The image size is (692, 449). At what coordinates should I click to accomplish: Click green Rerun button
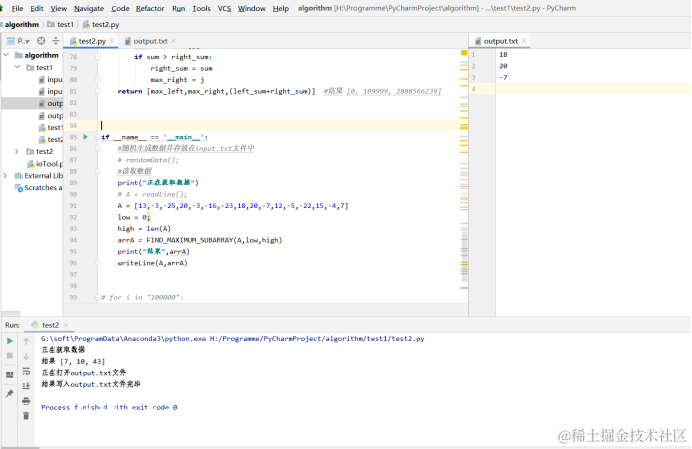pos(10,341)
